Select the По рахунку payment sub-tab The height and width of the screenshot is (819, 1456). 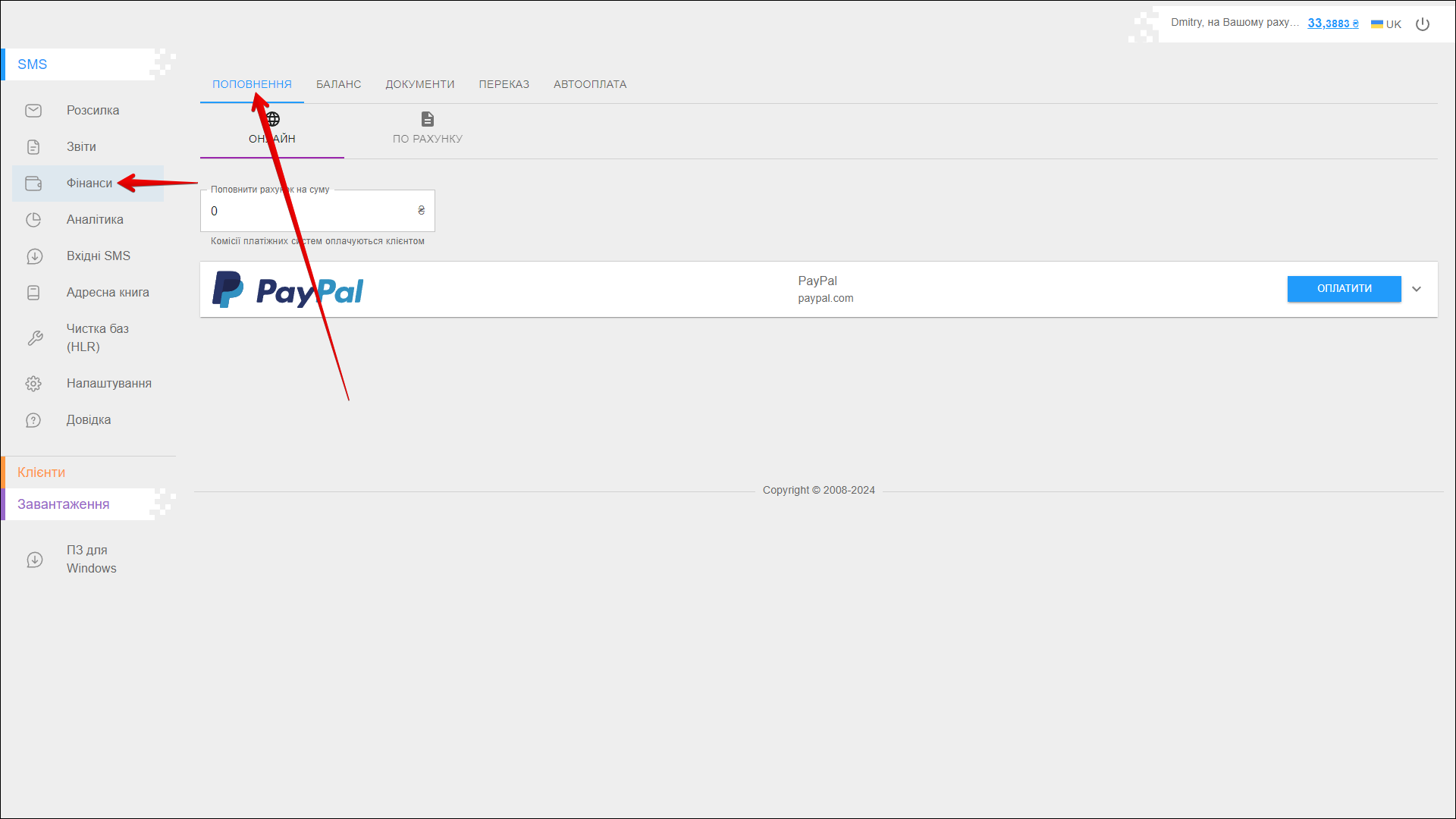click(427, 129)
